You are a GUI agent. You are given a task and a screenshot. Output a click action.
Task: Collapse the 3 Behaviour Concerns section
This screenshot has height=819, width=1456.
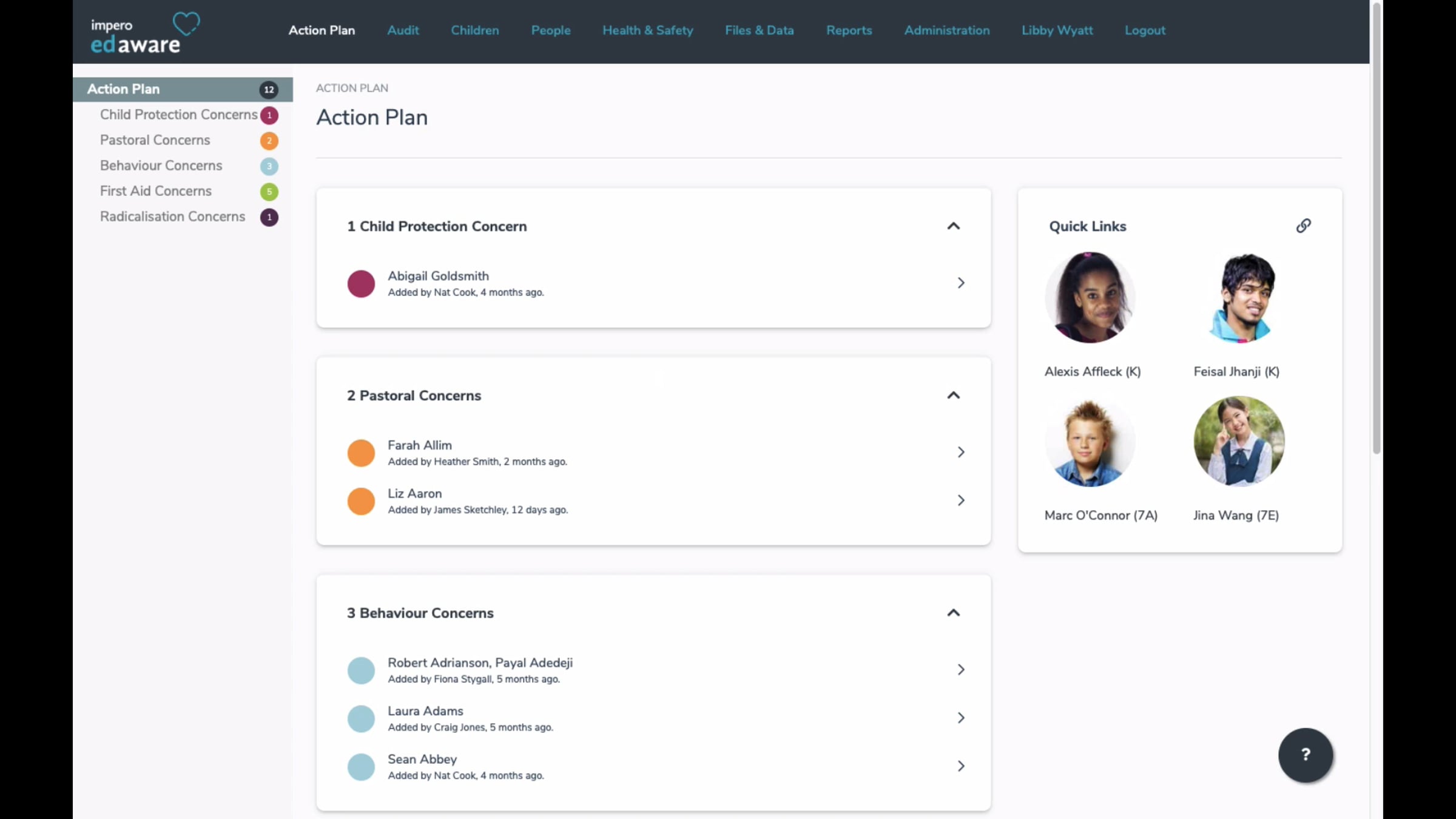coord(953,613)
